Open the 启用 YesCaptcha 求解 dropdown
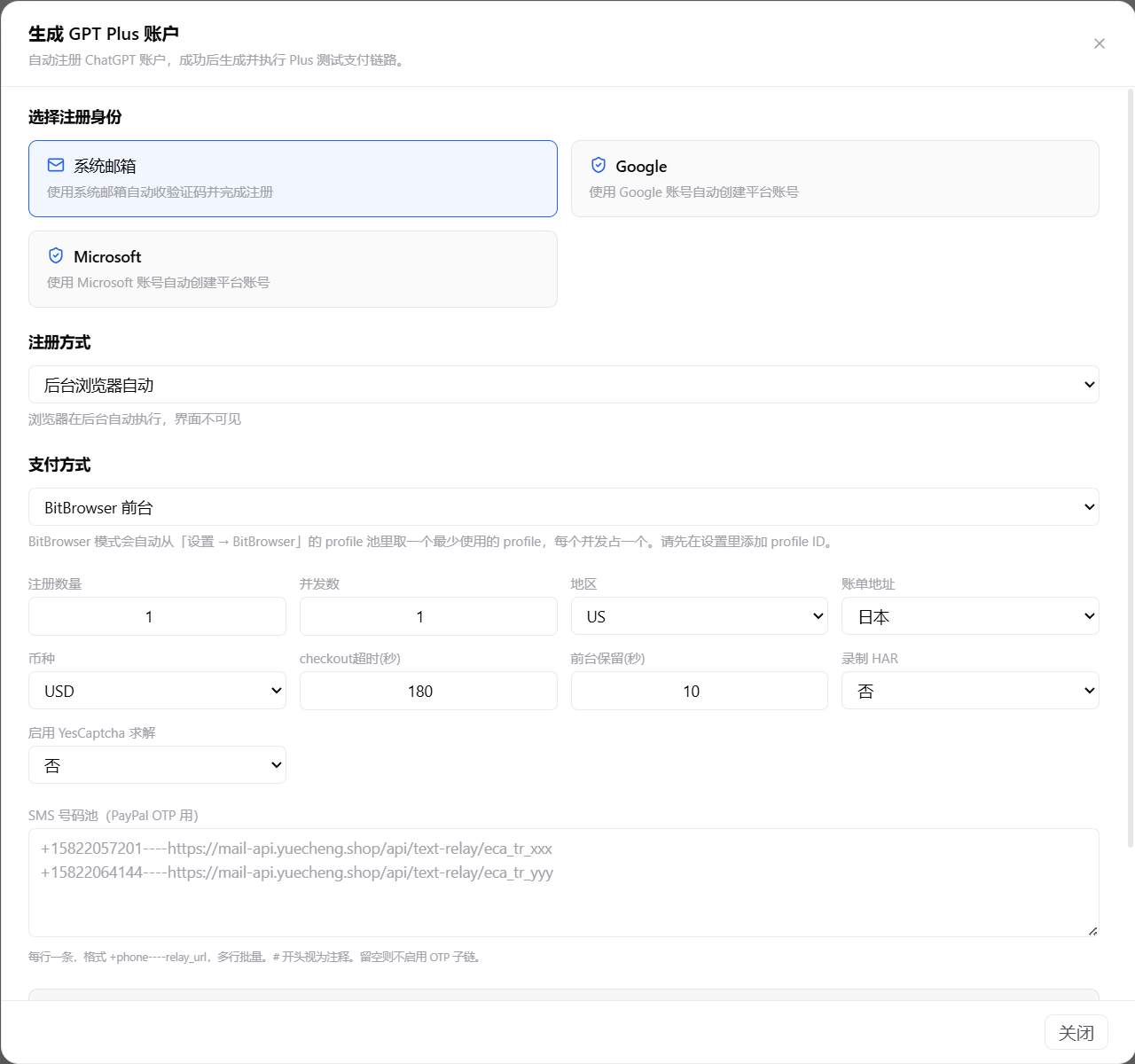The height and width of the screenshot is (1064, 1135). tap(157, 765)
